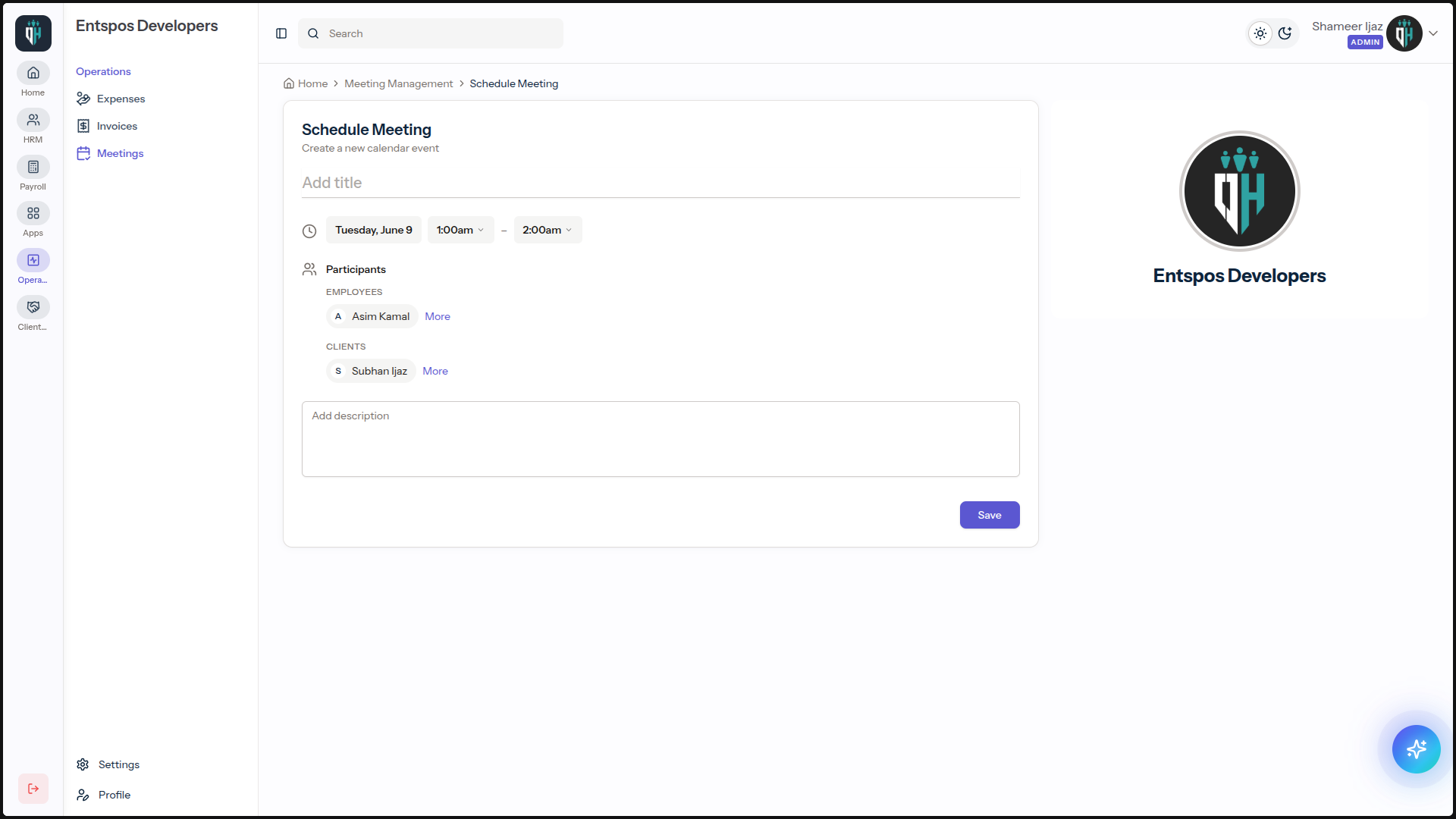Open the Payroll module icon

click(33, 167)
